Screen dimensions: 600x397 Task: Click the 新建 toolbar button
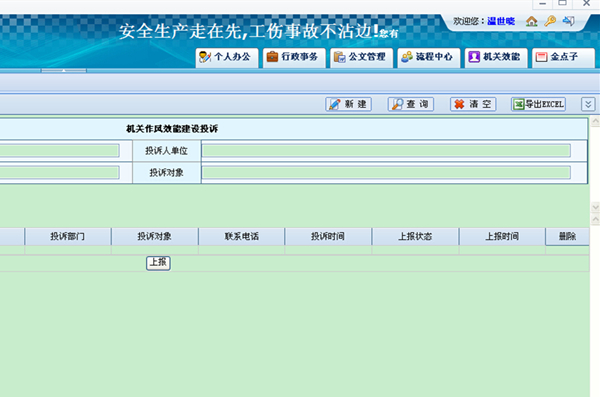[349, 104]
